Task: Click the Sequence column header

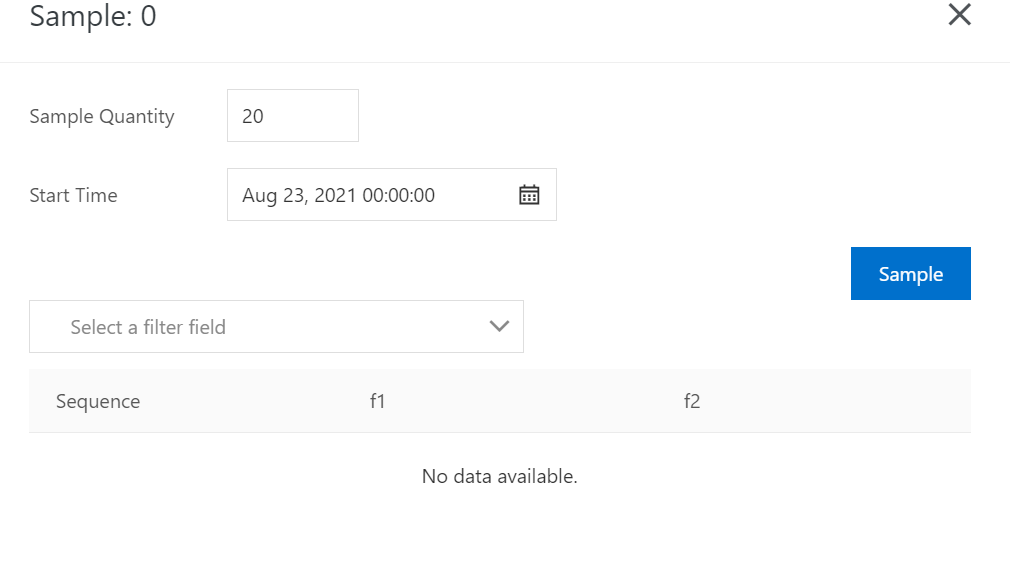Action: tap(98, 402)
